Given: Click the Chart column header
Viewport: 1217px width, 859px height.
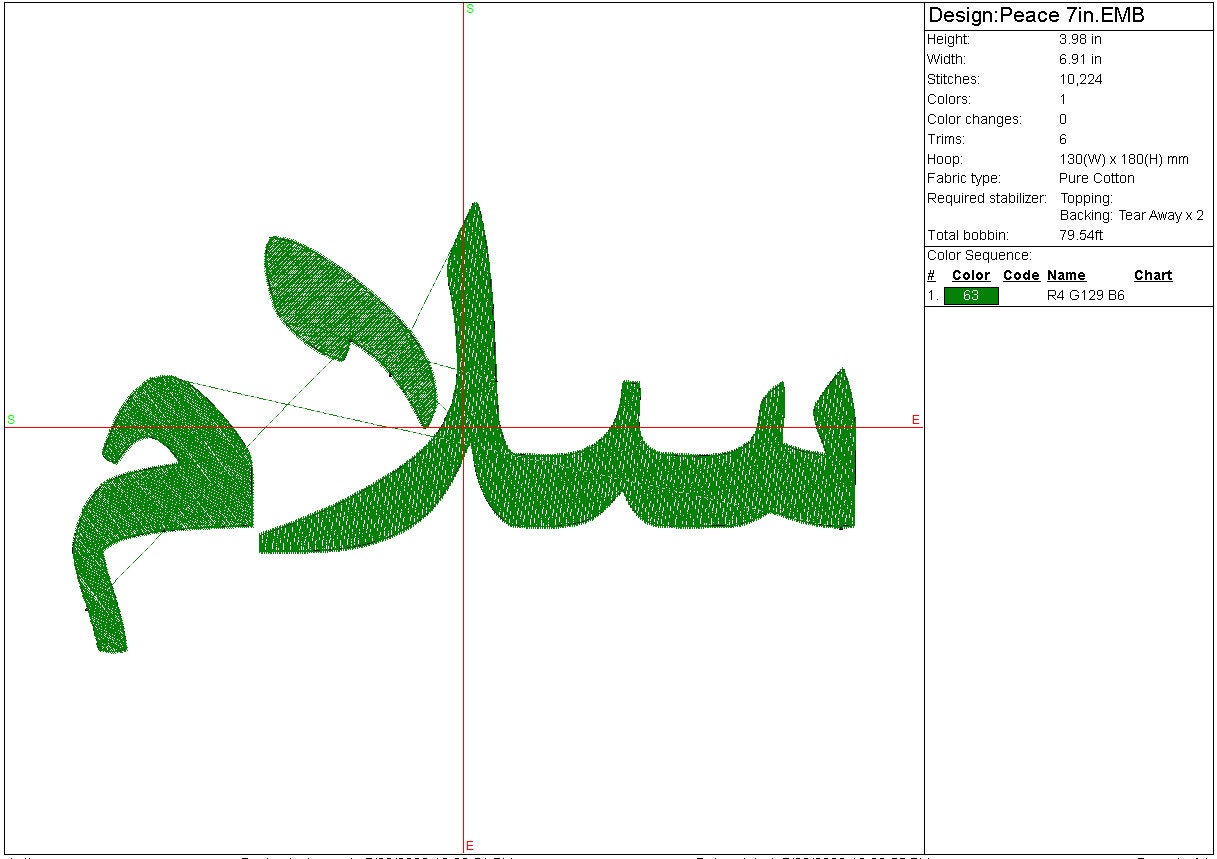Looking at the screenshot, I should [1153, 276].
